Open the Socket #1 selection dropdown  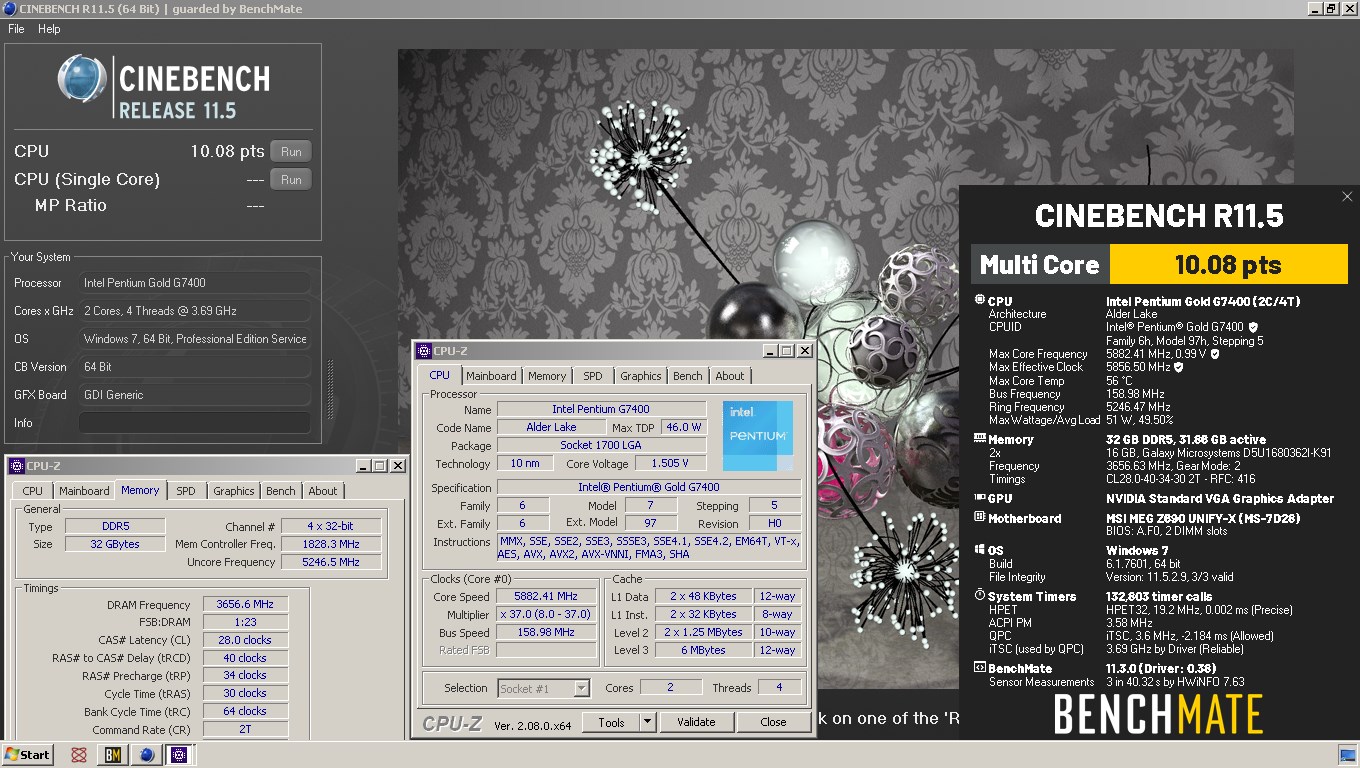click(x=544, y=688)
